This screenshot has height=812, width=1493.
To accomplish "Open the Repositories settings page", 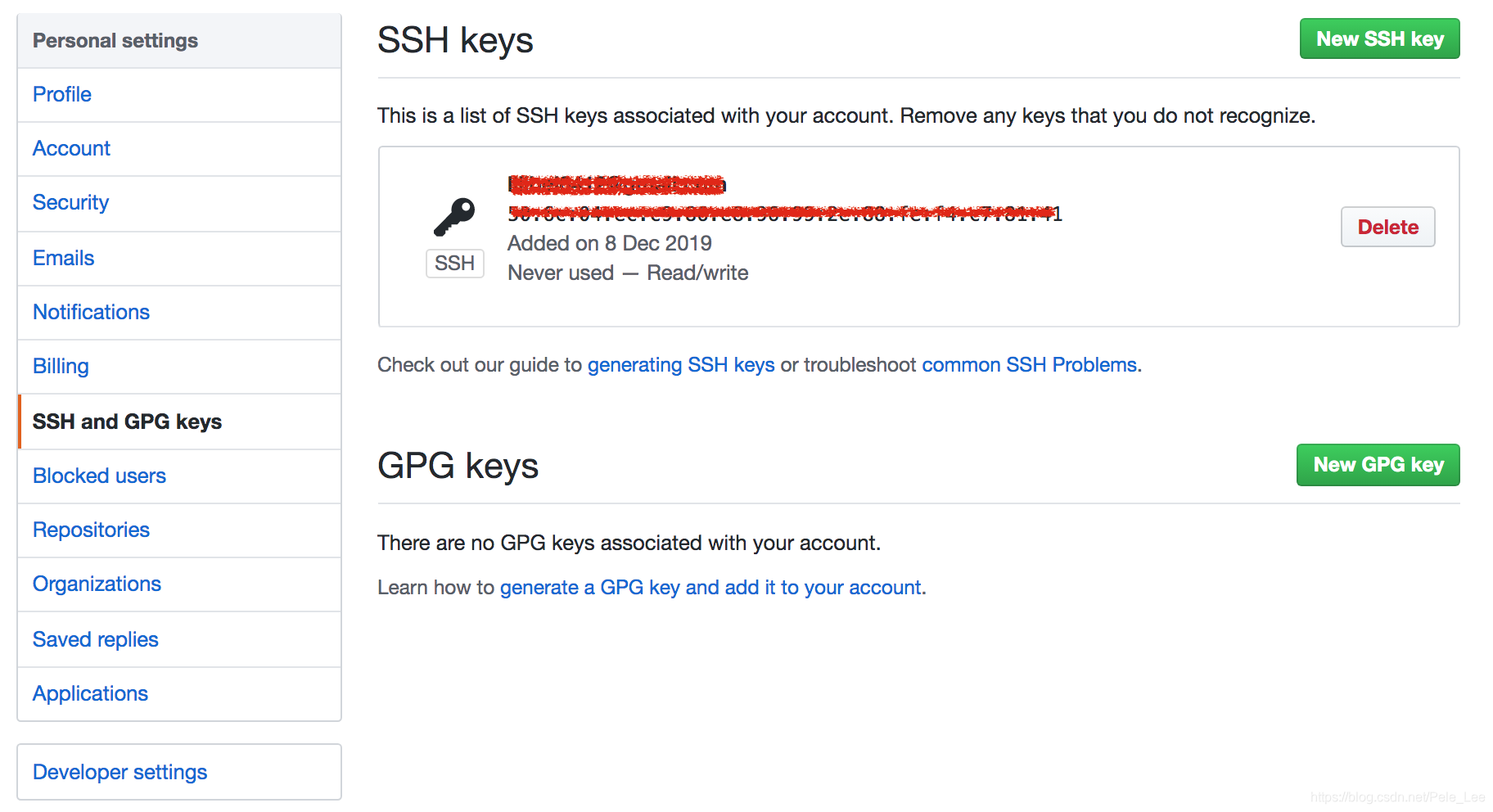I will [91, 530].
